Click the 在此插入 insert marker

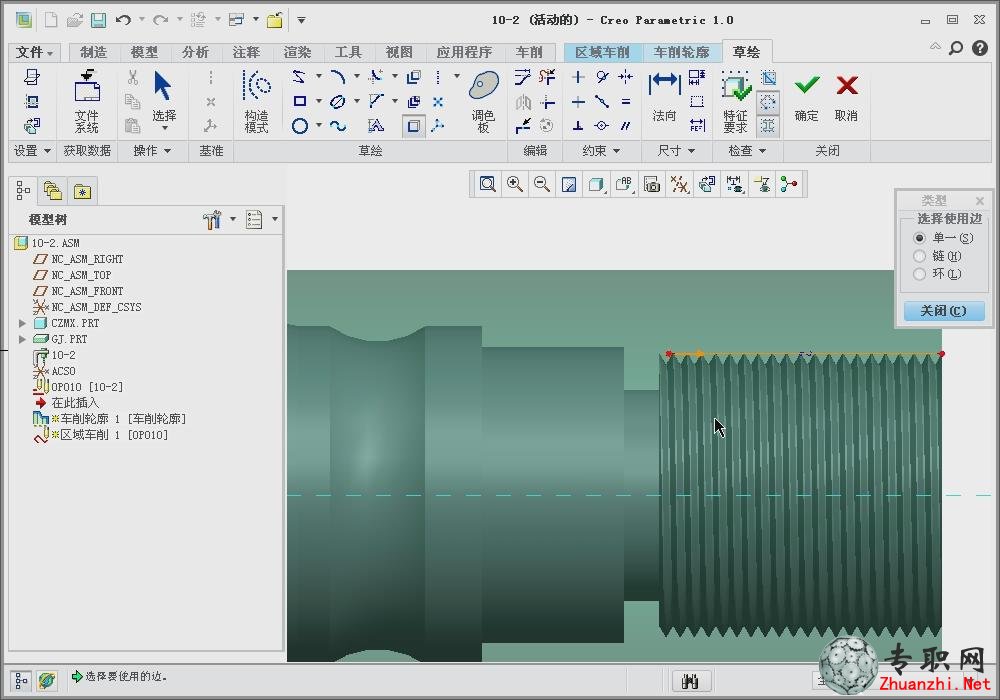(67, 403)
